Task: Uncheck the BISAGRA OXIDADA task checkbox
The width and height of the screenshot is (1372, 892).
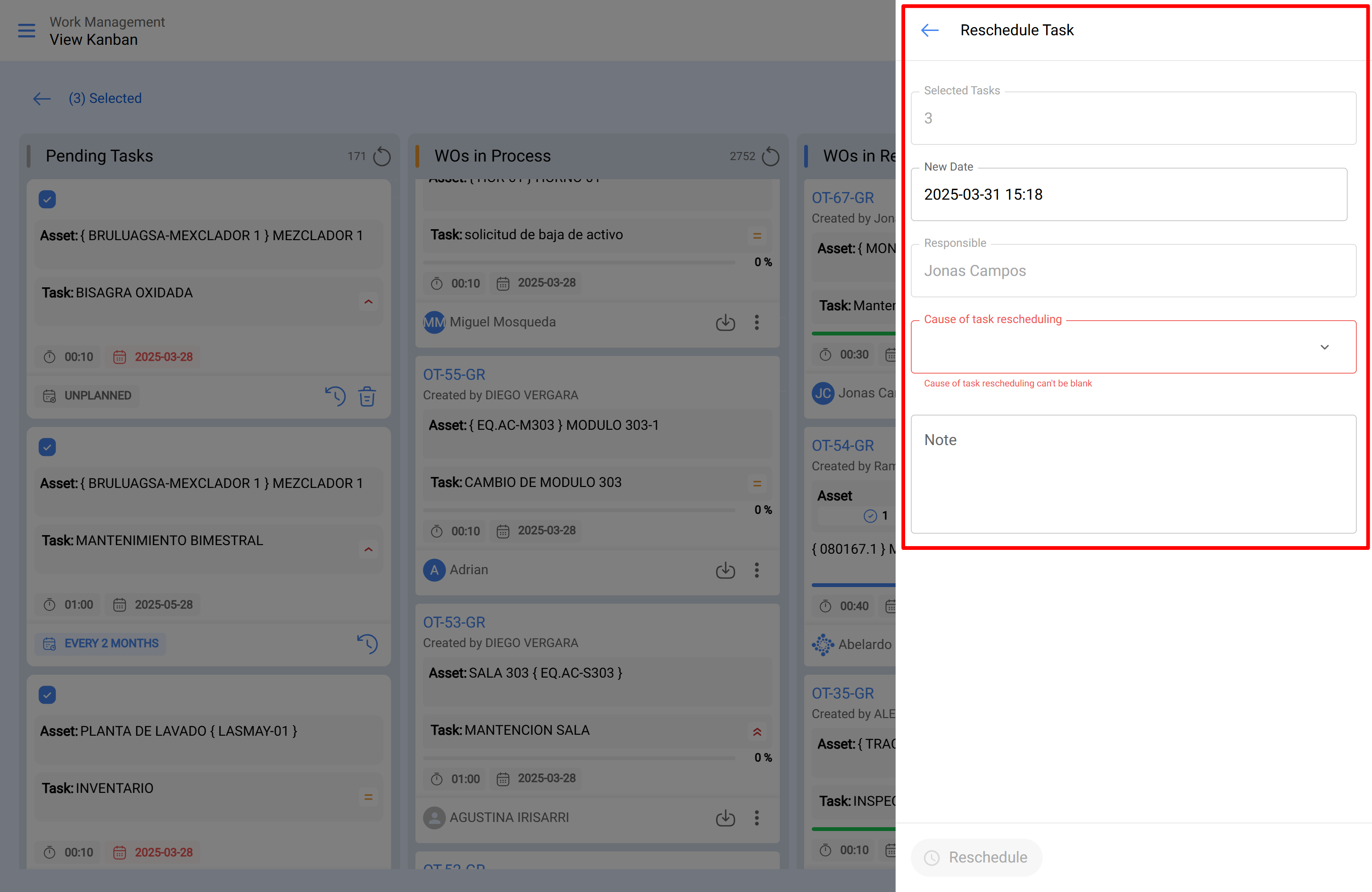Action: [x=47, y=199]
